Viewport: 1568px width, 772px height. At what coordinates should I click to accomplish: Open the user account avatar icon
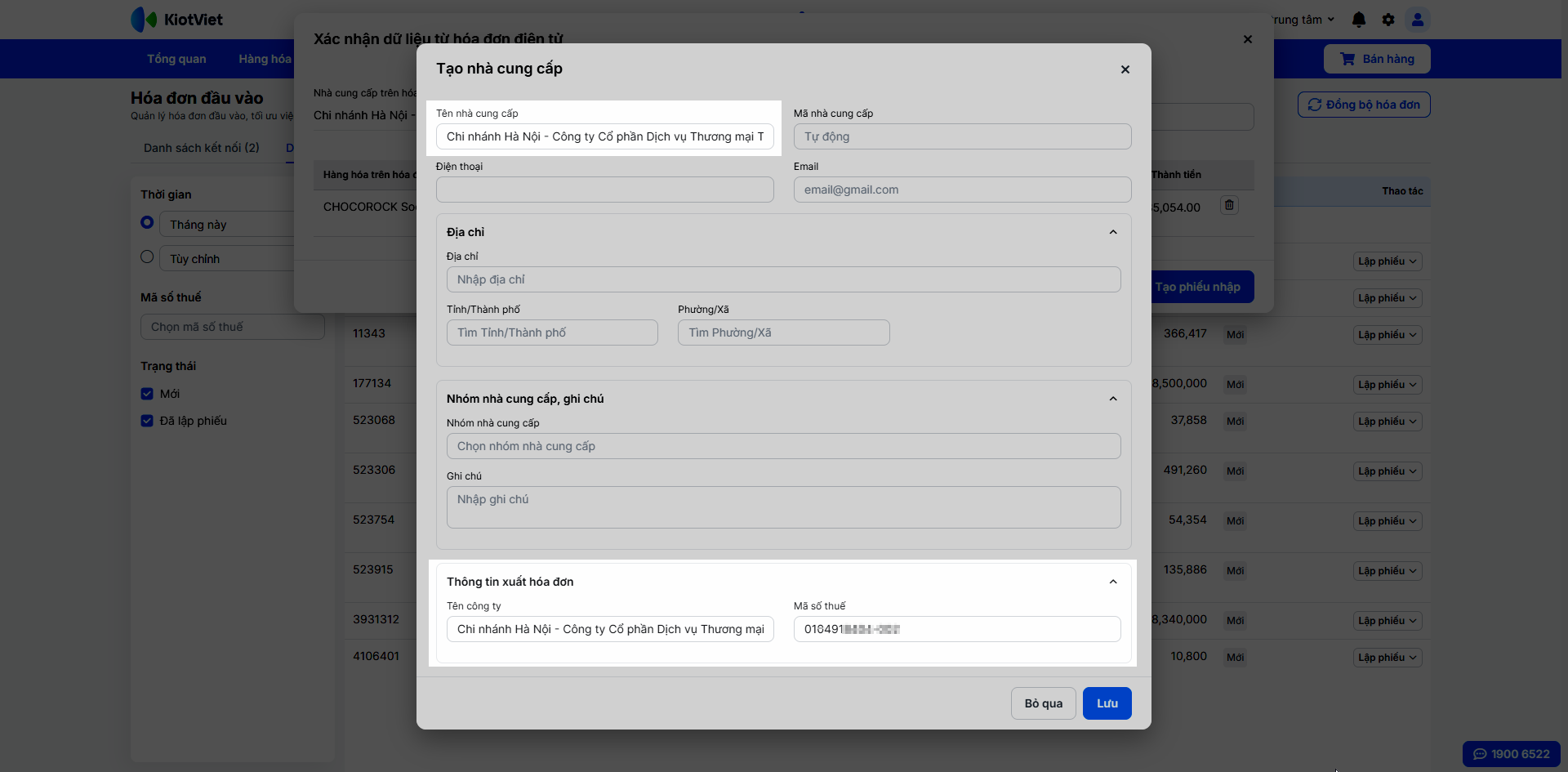[1418, 20]
